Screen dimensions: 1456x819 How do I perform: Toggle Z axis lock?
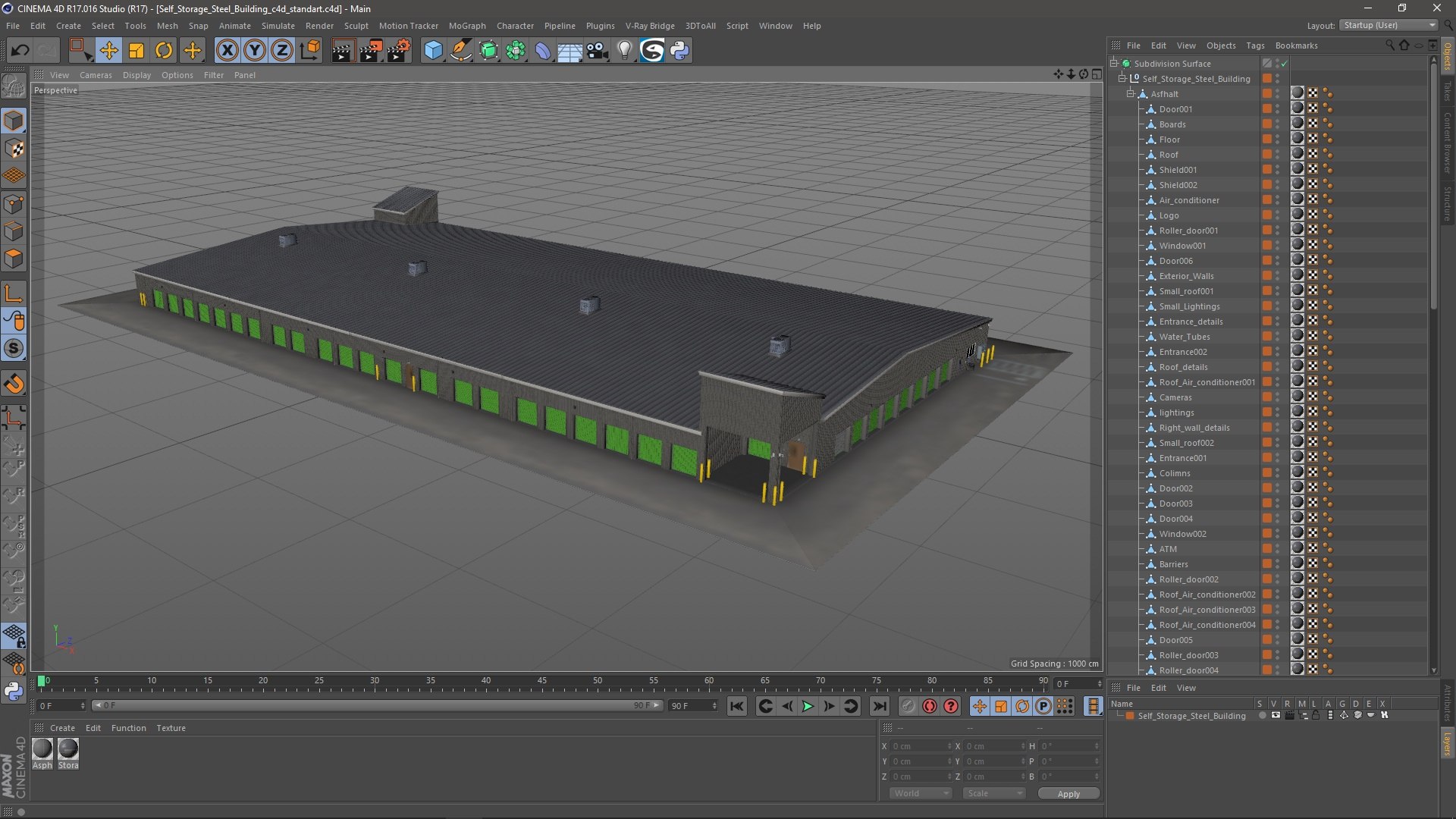tap(282, 51)
